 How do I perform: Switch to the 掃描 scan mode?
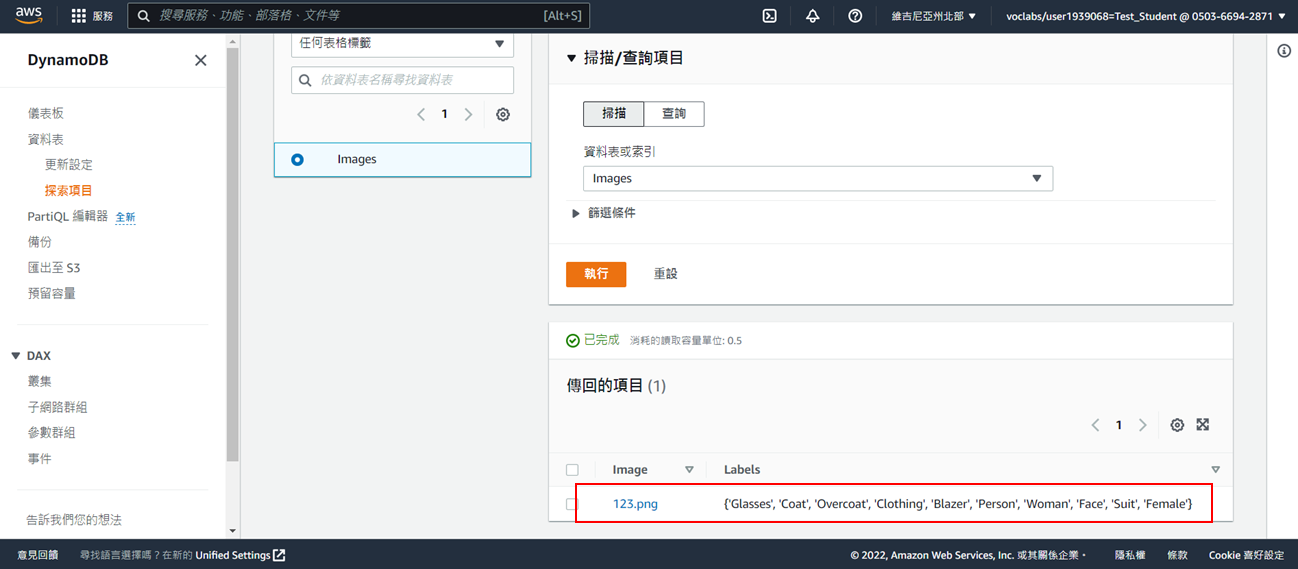tap(614, 114)
